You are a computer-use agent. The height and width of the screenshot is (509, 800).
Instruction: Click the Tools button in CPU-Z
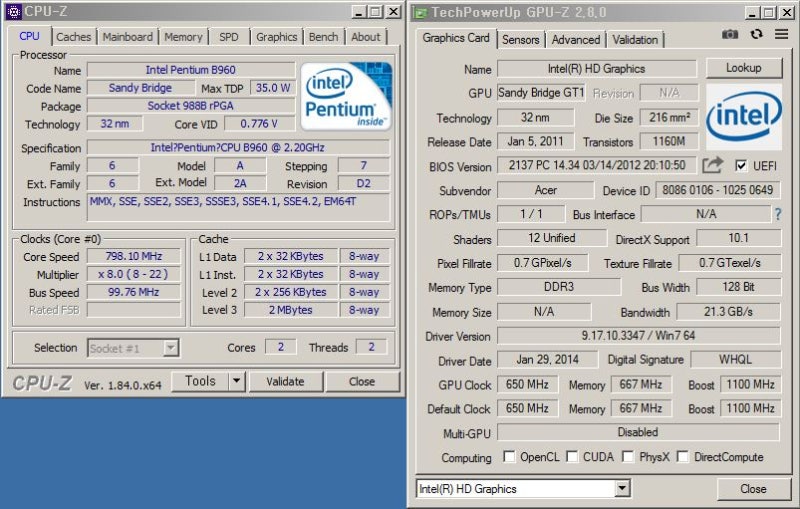[x=200, y=381]
